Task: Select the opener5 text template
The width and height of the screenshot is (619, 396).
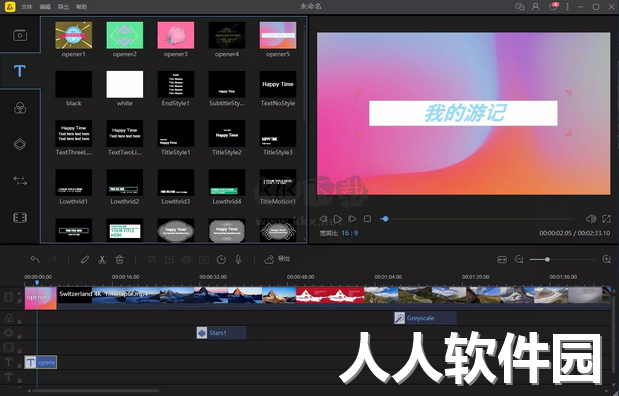Action: [278, 39]
